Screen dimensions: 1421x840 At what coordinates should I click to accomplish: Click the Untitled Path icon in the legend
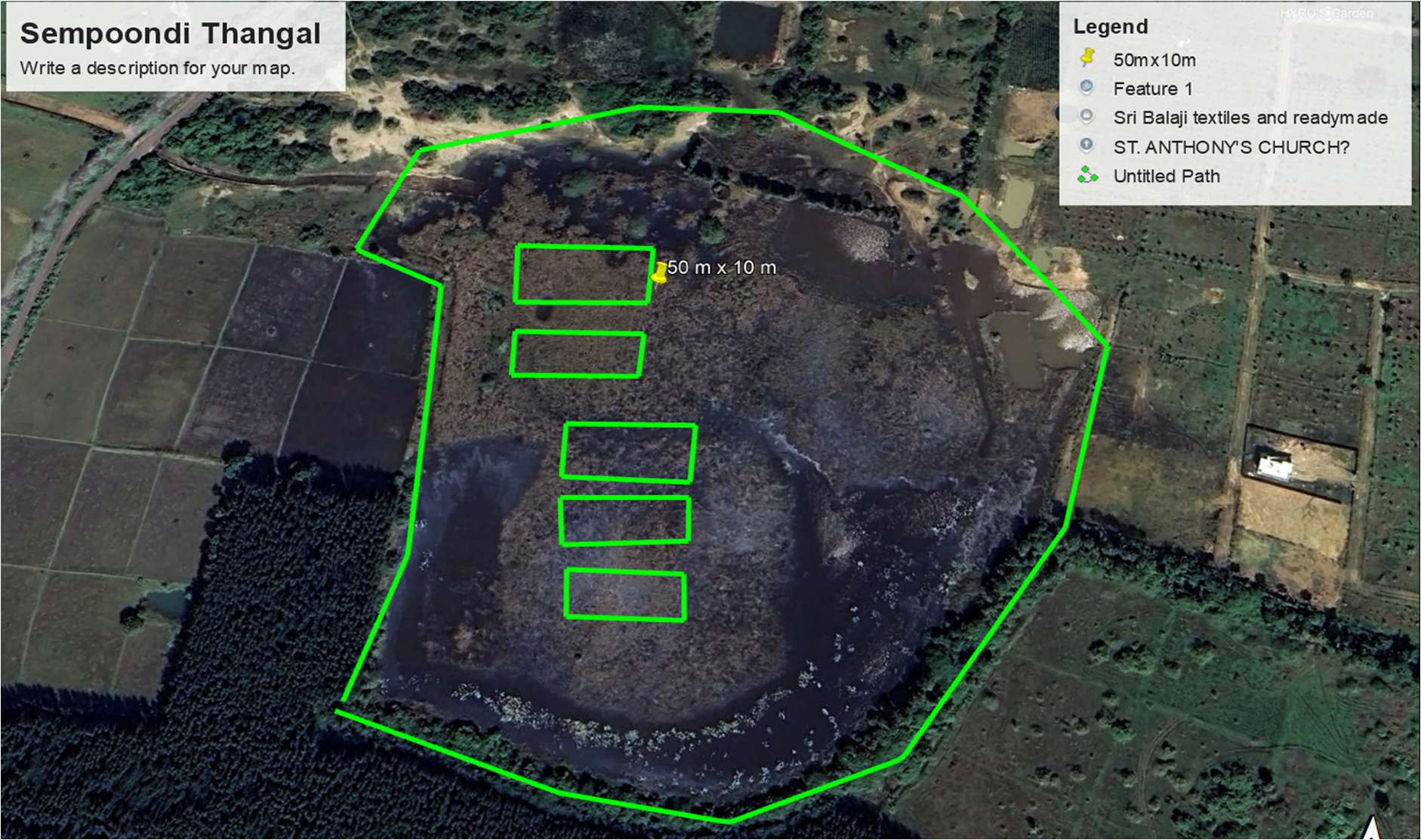click(x=1087, y=175)
